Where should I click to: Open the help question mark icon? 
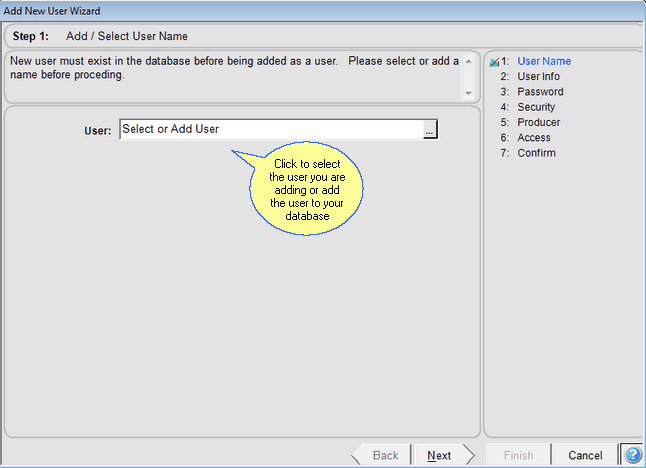(632, 455)
